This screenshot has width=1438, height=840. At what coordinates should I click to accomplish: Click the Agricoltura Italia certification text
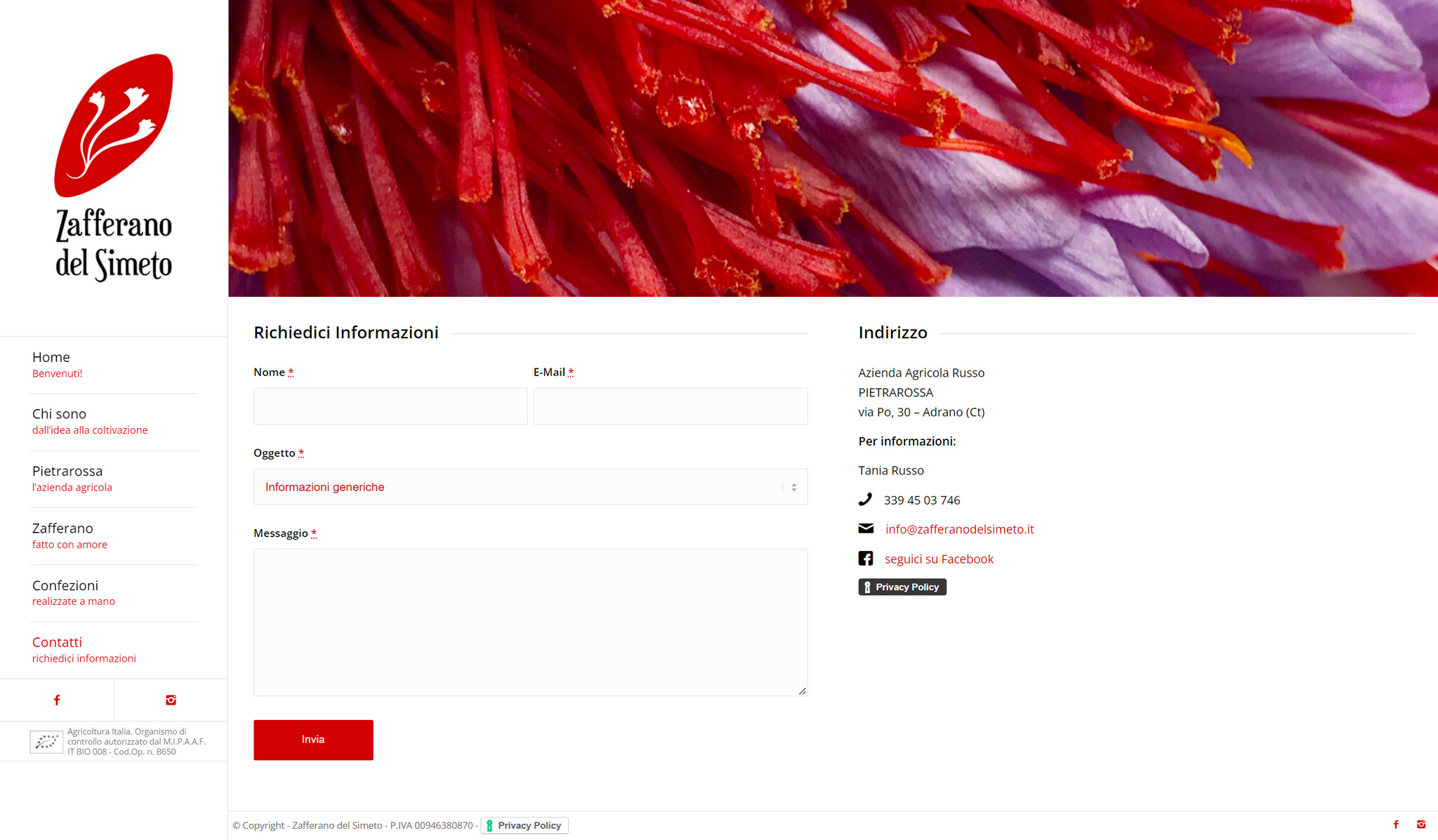(x=136, y=742)
